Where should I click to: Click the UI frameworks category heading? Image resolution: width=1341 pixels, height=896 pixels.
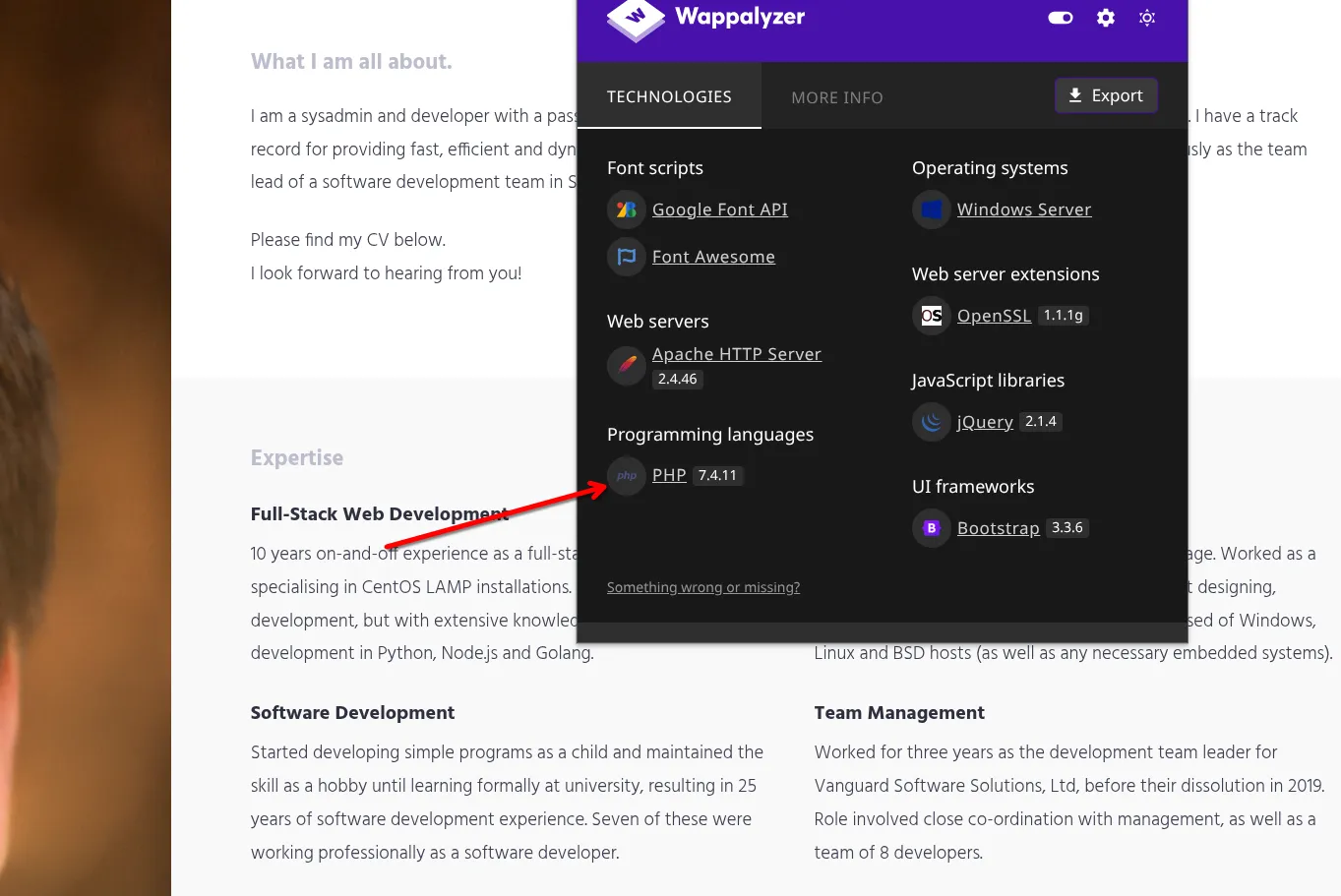[973, 487]
